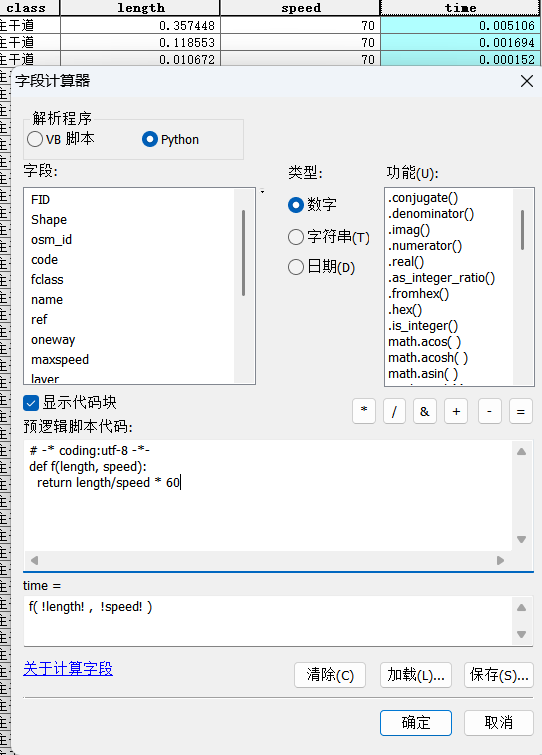Click fields list scrollbar thumb
The width and height of the screenshot is (542, 755).
click(244, 252)
